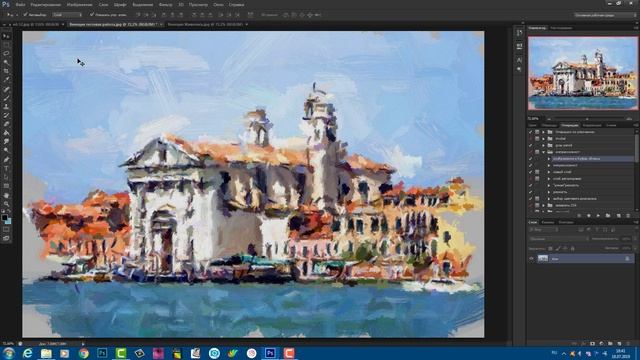
Task: Select the Horizontal Type tool
Action: pos(6,169)
